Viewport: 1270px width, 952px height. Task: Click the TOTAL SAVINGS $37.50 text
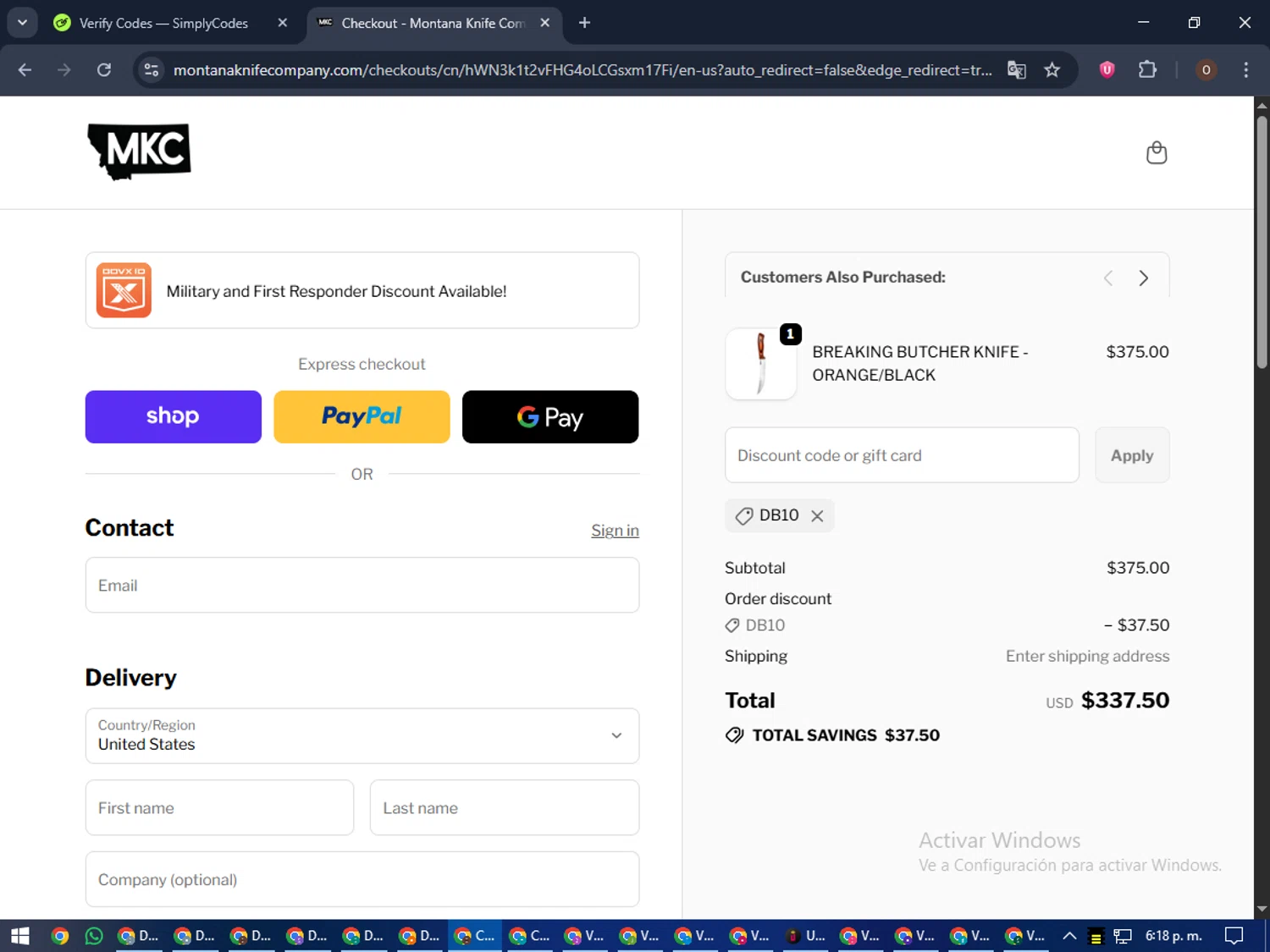(x=846, y=735)
